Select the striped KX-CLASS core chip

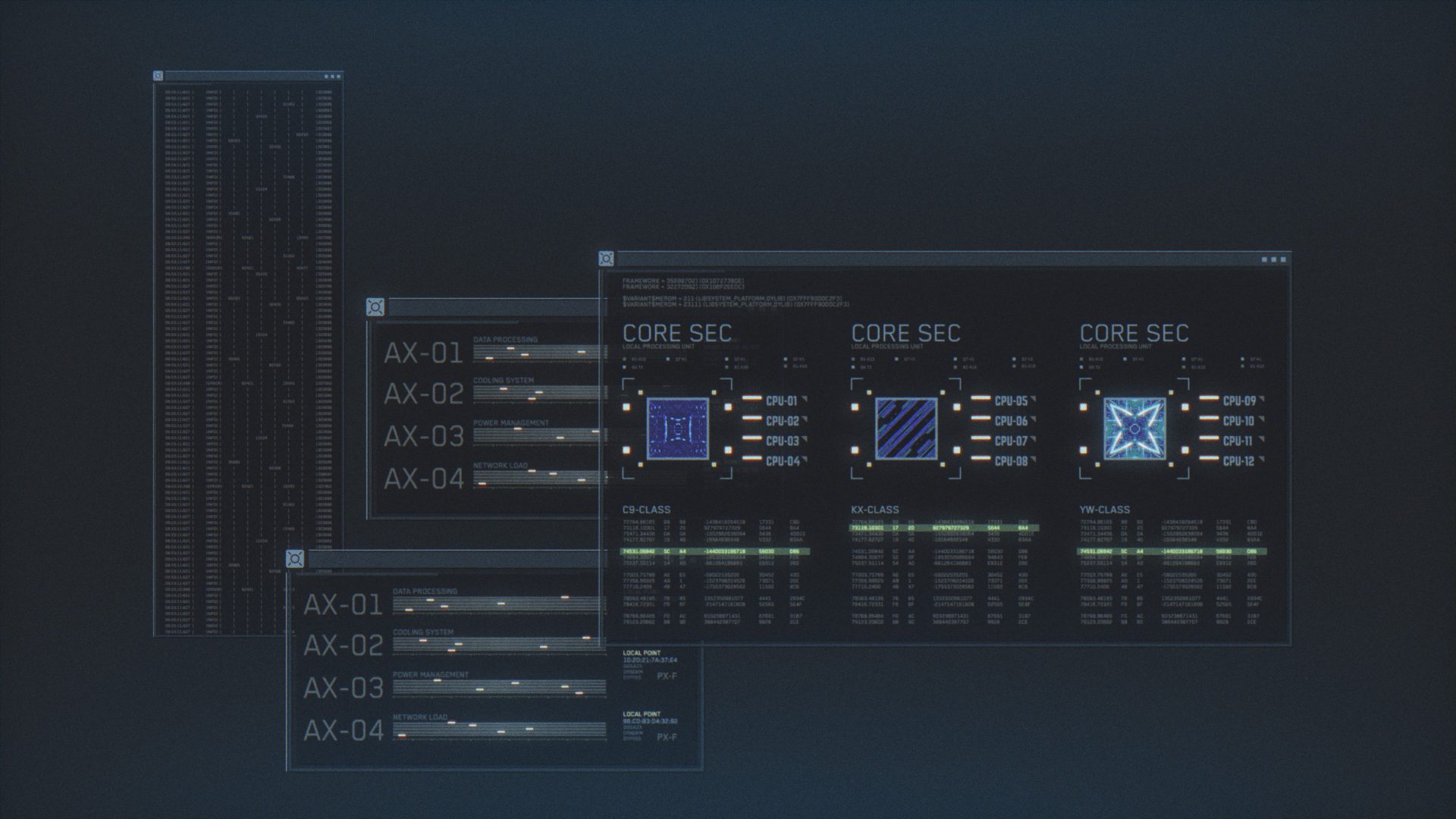pyautogui.click(x=906, y=429)
